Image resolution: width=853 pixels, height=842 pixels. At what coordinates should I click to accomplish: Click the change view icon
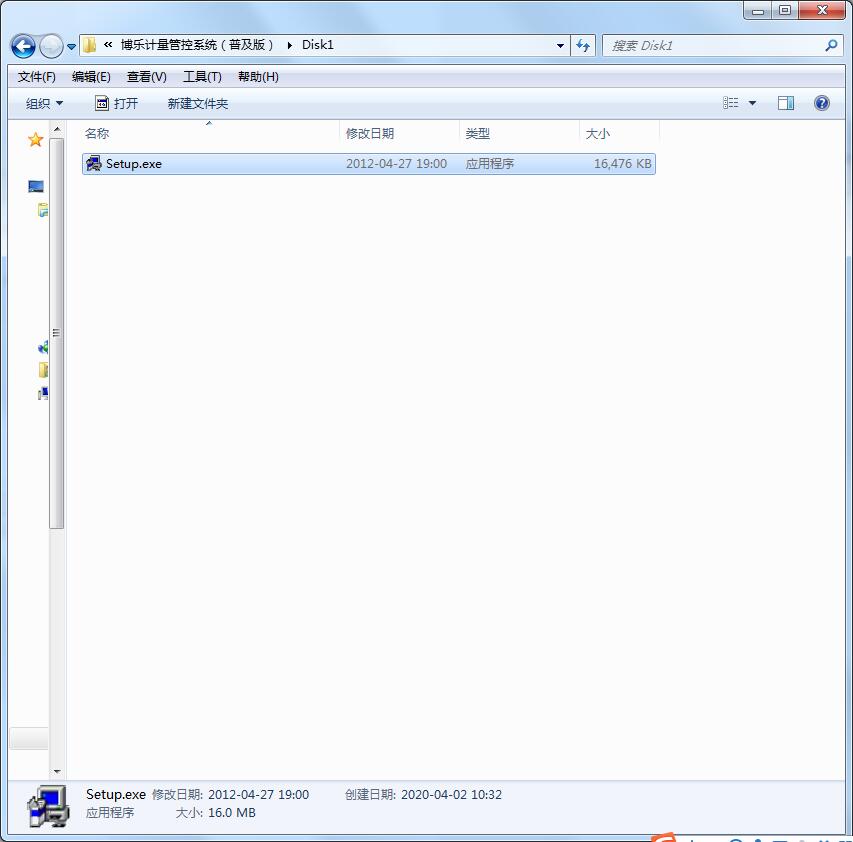(731, 103)
